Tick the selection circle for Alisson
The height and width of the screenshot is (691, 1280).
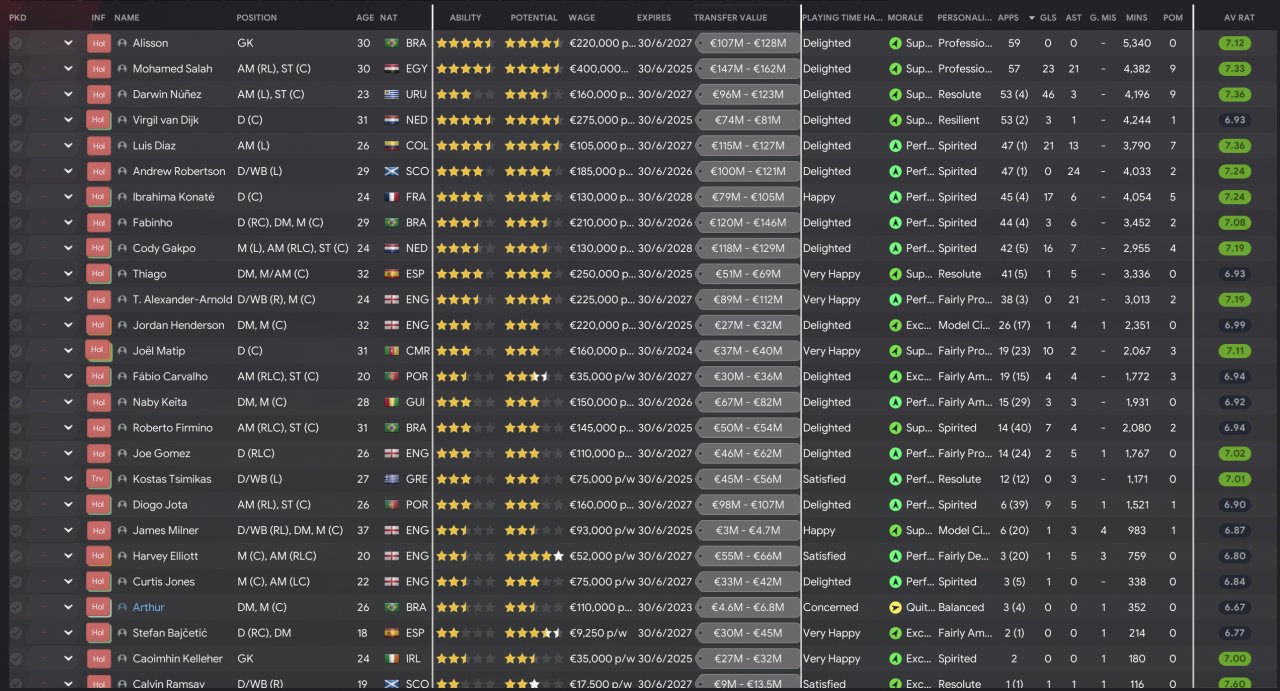tap(16, 43)
